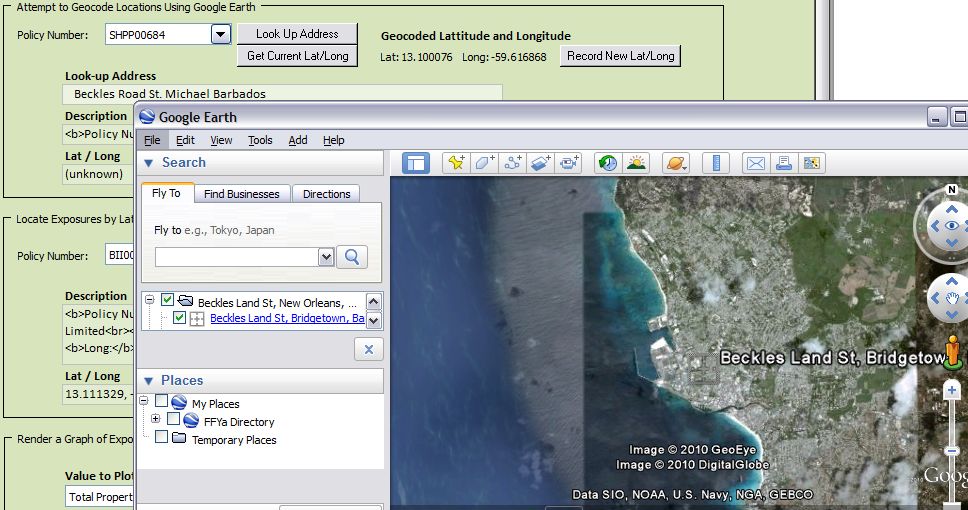Show historical imagery clock icon
This screenshot has width=968, height=510.
point(608,163)
